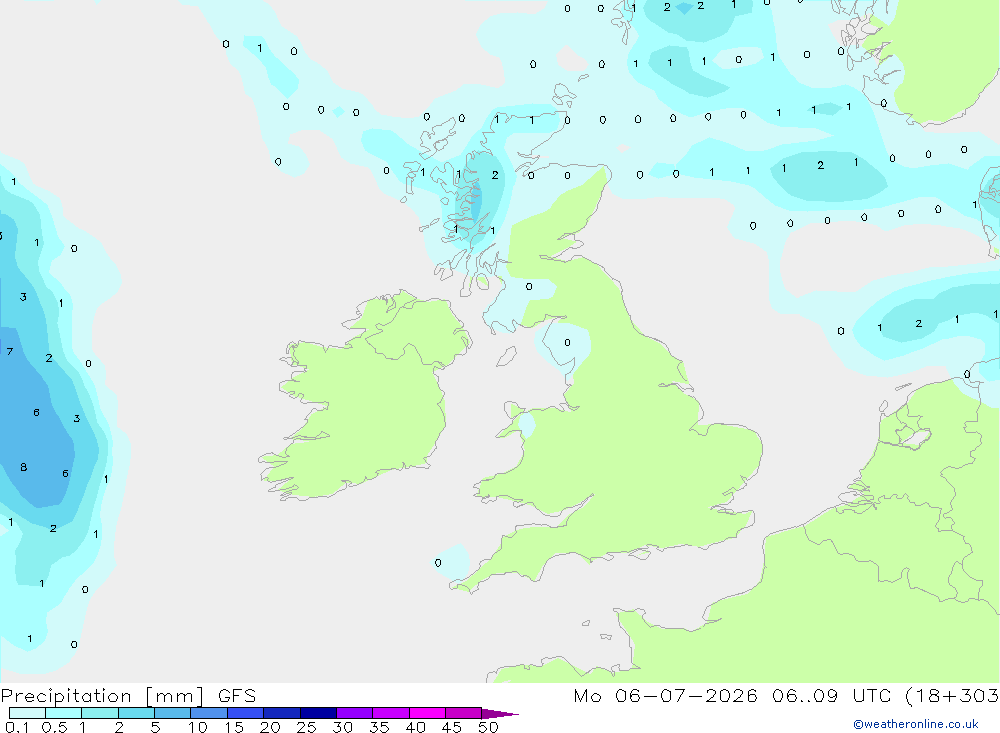Select the 0.5–1 mm legend swatch

coord(64,713)
